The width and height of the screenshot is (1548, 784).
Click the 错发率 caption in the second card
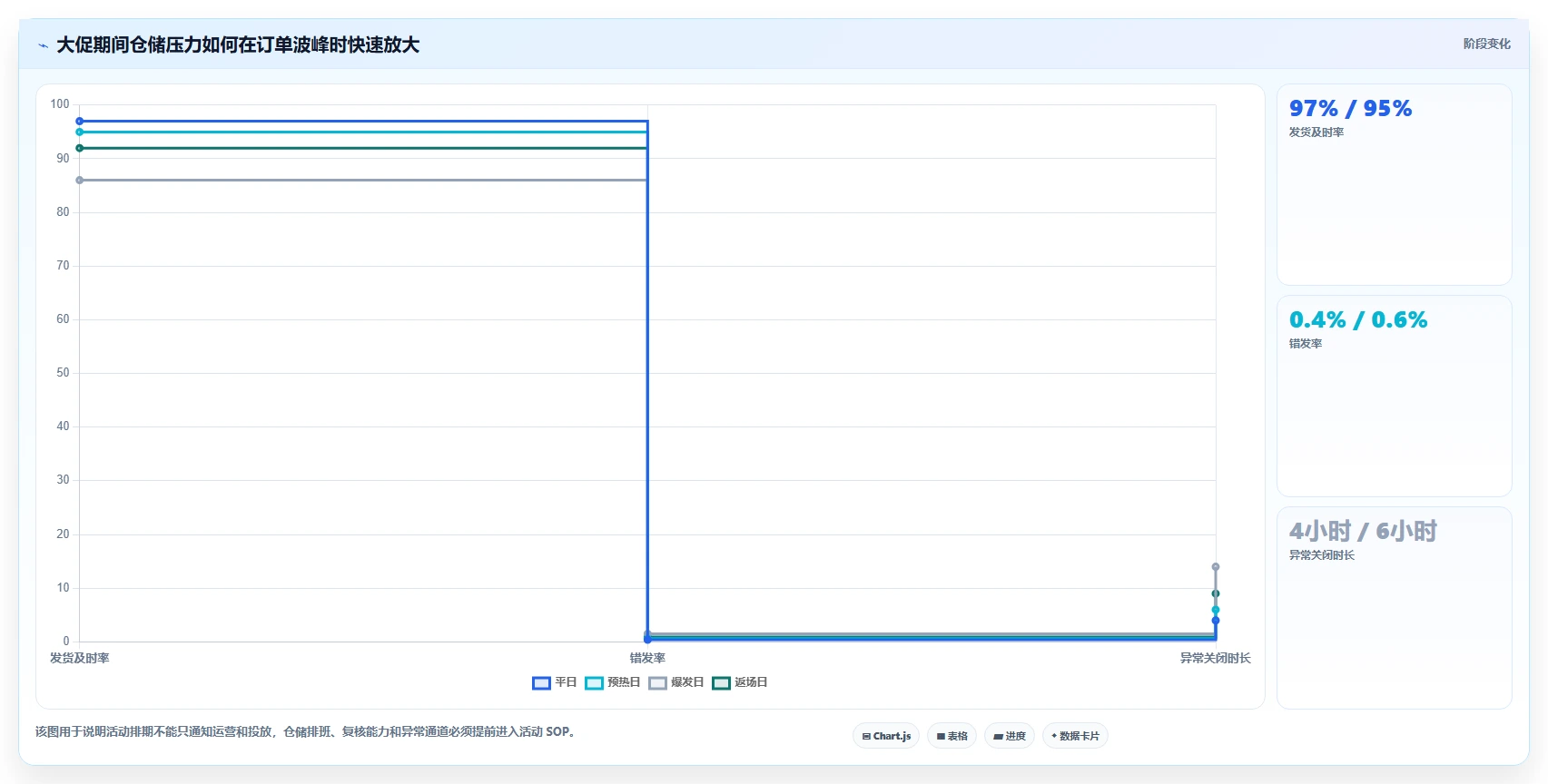tap(1306, 344)
